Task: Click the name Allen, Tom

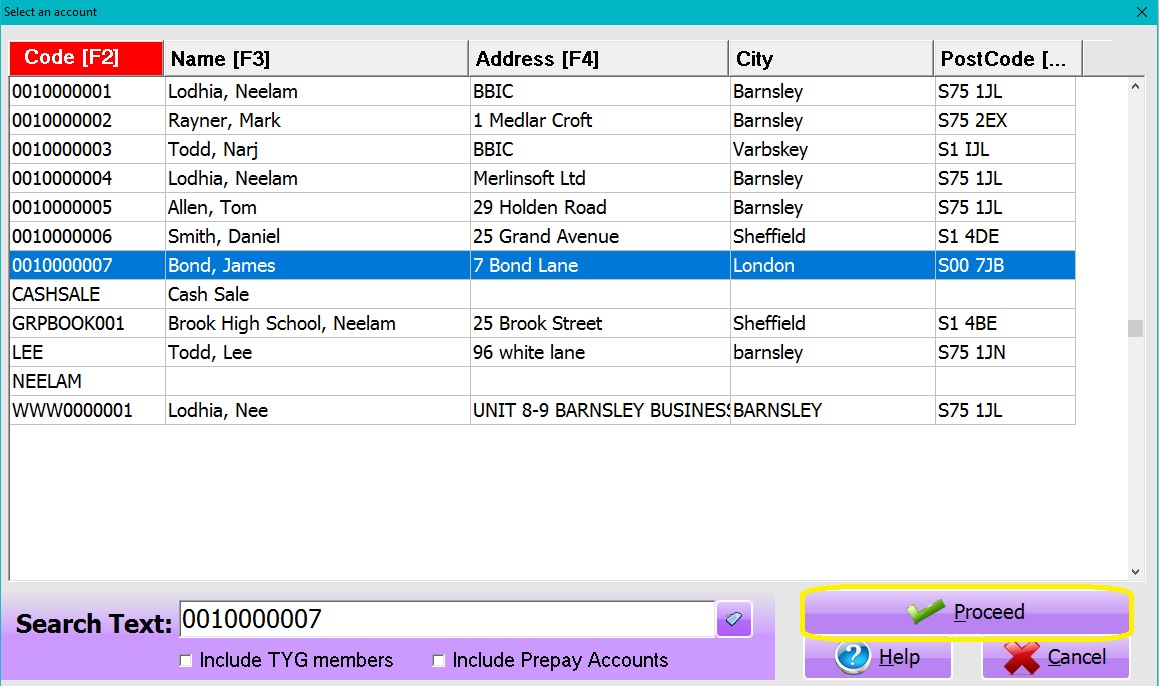Action: (x=212, y=207)
